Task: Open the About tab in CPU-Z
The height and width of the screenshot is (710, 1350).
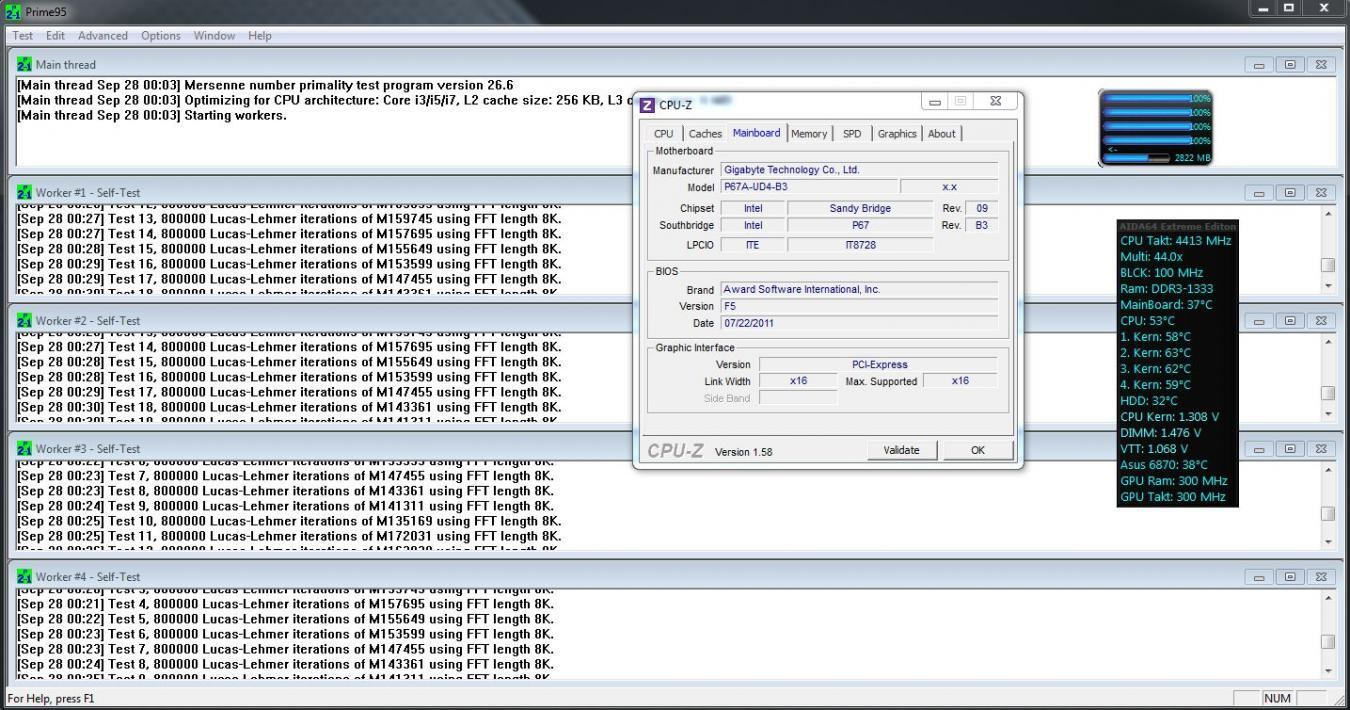Action: point(942,134)
